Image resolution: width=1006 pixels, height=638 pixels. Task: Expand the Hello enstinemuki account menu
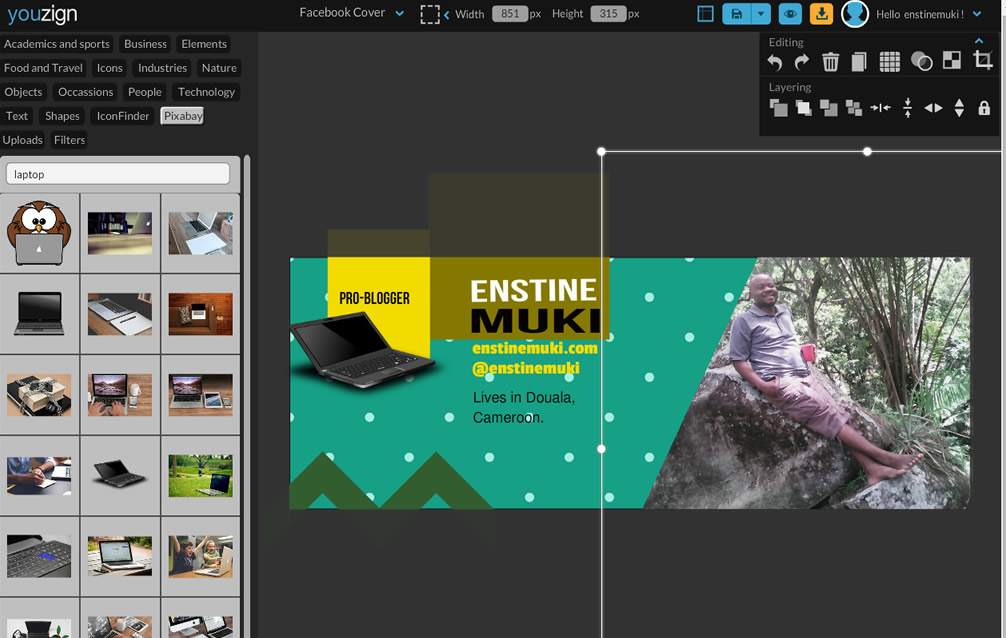tap(977, 13)
